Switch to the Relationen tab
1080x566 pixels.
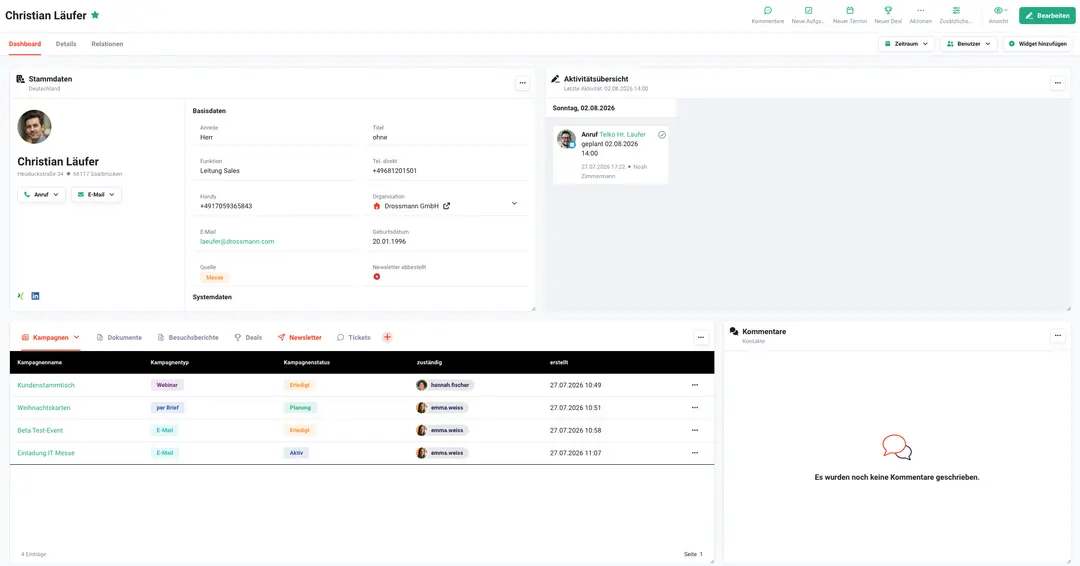click(107, 44)
